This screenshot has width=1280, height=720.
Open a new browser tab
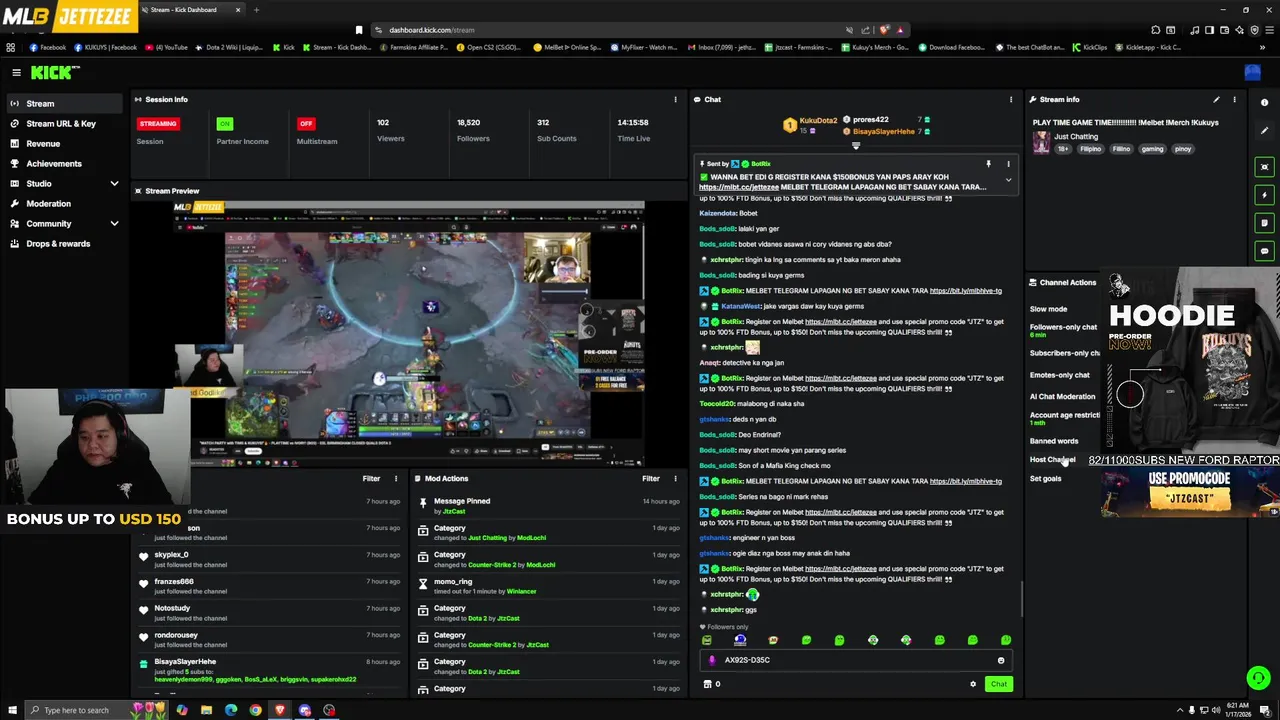(256, 10)
